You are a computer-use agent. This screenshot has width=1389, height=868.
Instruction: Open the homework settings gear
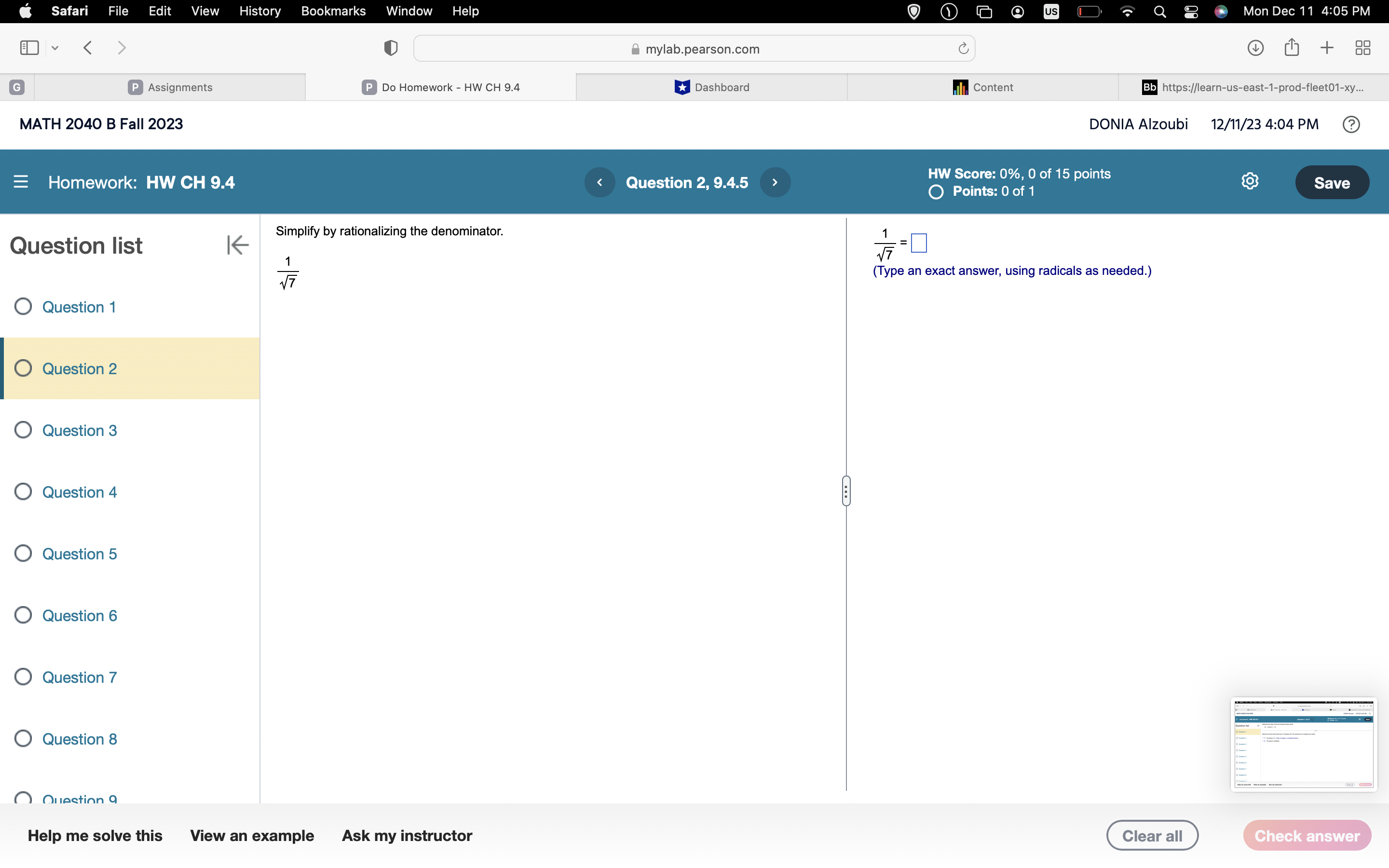(x=1250, y=181)
